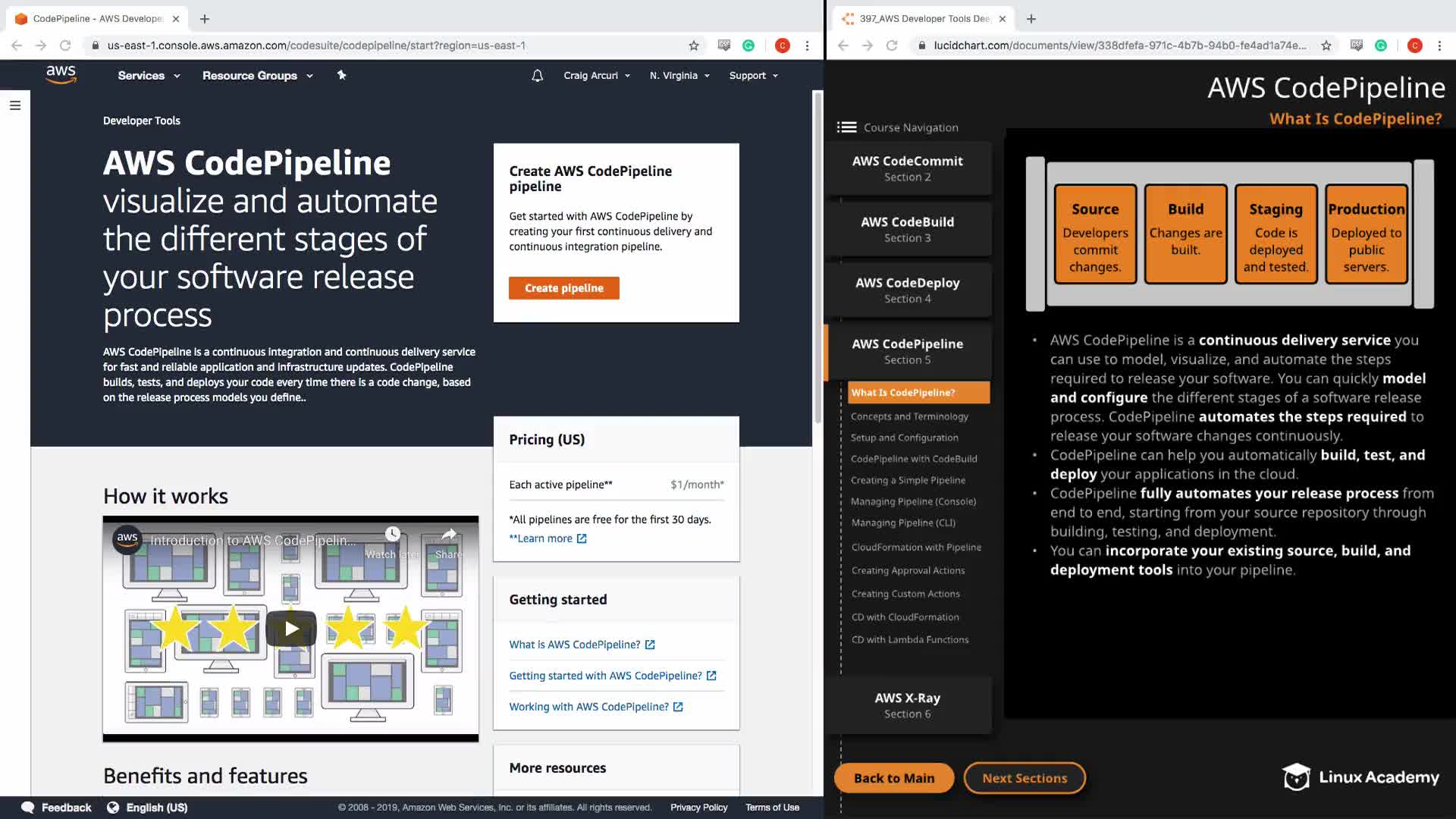
Task: Click the Share arrow icon on video
Action: click(449, 535)
